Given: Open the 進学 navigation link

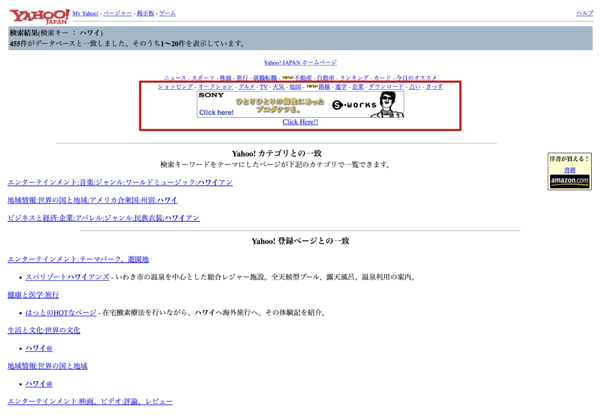Looking at the screenshot, I should pyautogui.click(x=341, y=87).
